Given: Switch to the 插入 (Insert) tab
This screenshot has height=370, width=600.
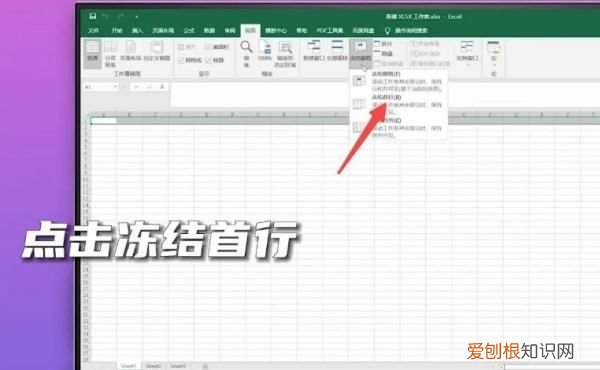Looking at the screenshot, I should (137, 30).
